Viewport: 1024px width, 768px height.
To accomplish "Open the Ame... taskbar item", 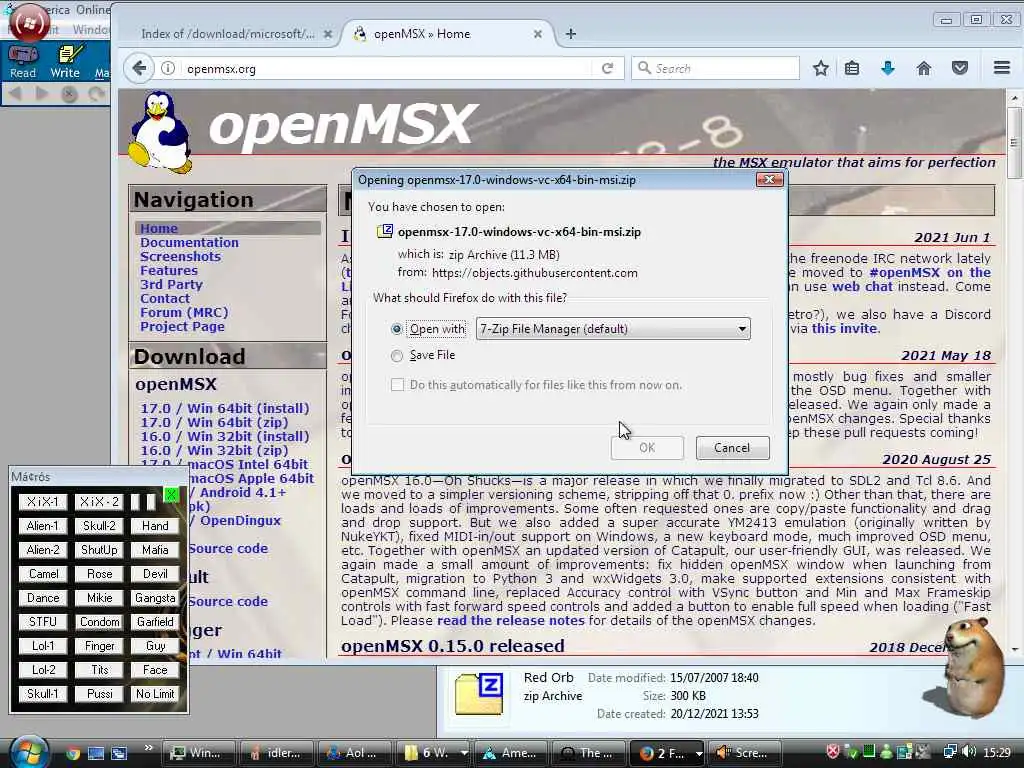I will (x=511, y=753).
